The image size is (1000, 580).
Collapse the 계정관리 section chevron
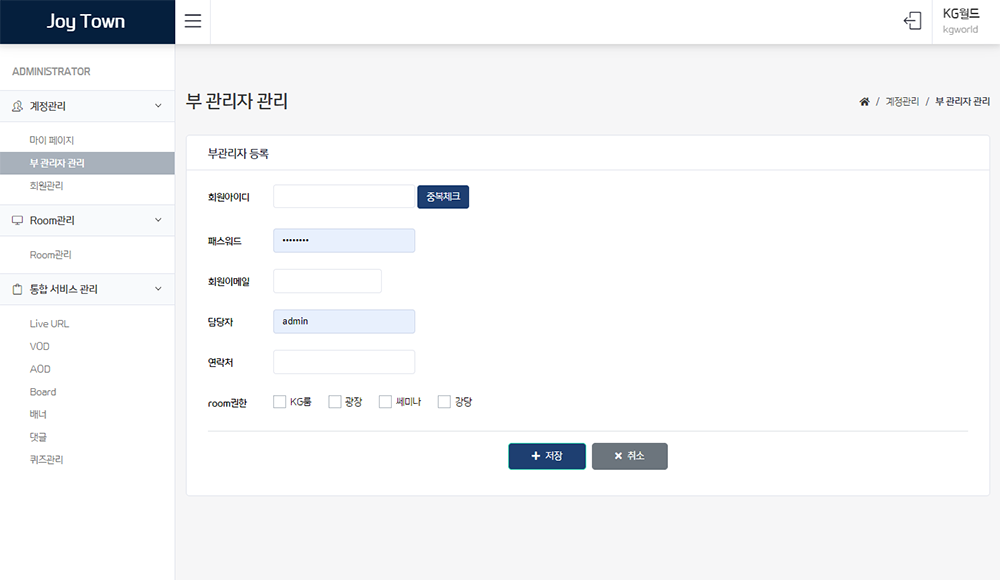158,106
